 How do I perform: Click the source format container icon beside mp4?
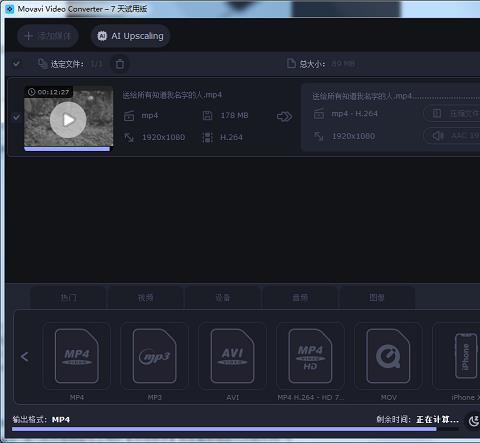click(129, 116)
